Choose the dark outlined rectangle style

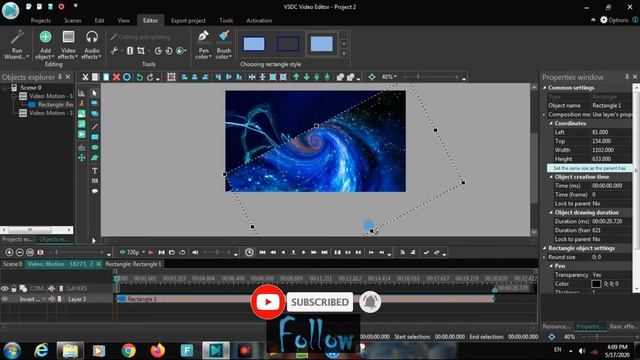coord(288,44)
